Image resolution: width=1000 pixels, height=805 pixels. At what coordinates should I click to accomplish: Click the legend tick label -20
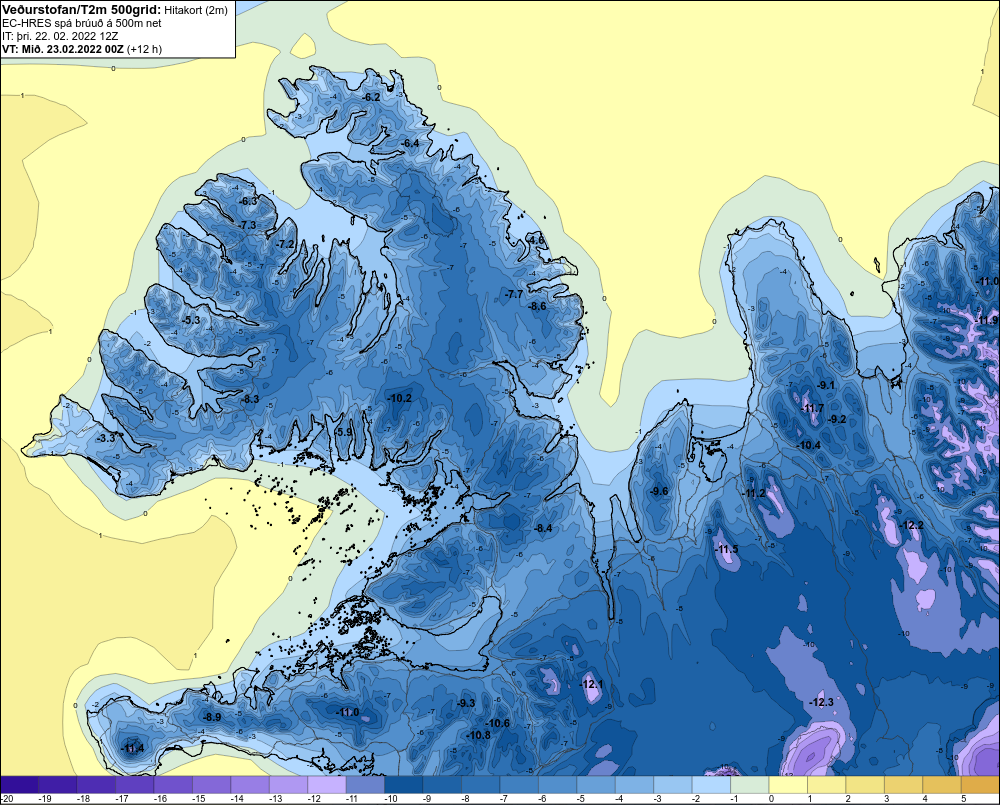click(7, 799)
